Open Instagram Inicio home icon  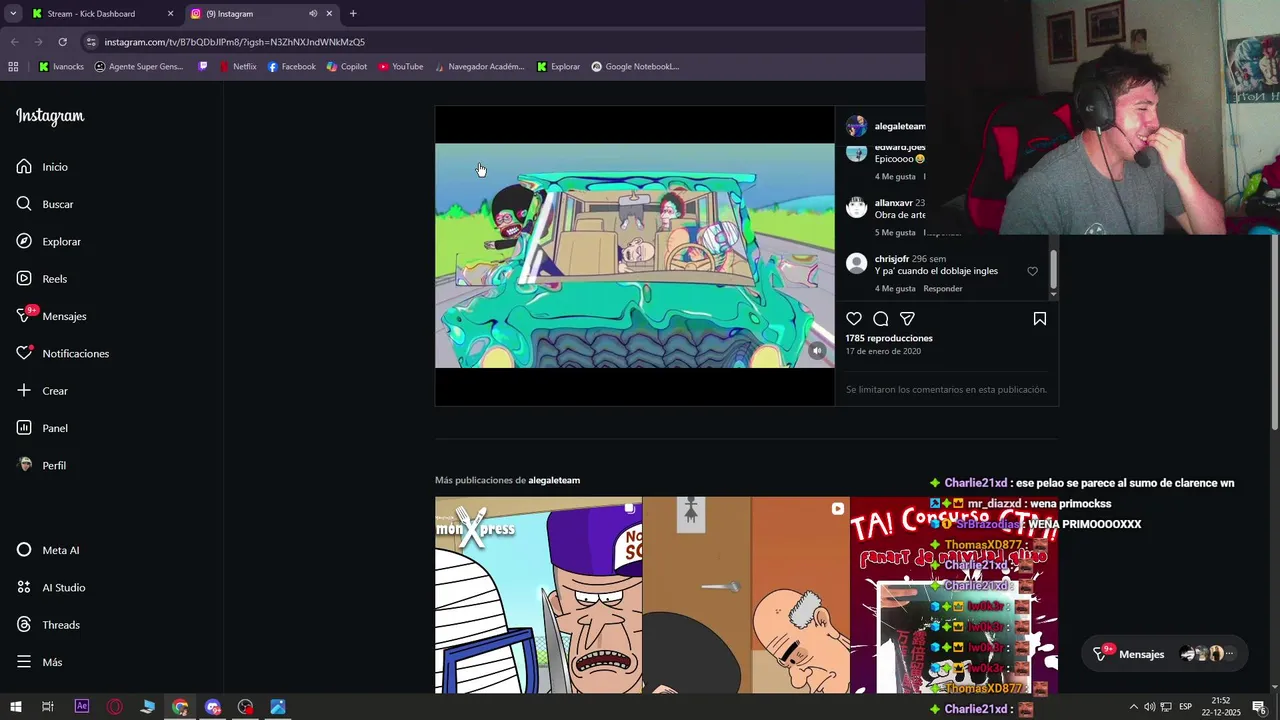click(x=24, y=166)
